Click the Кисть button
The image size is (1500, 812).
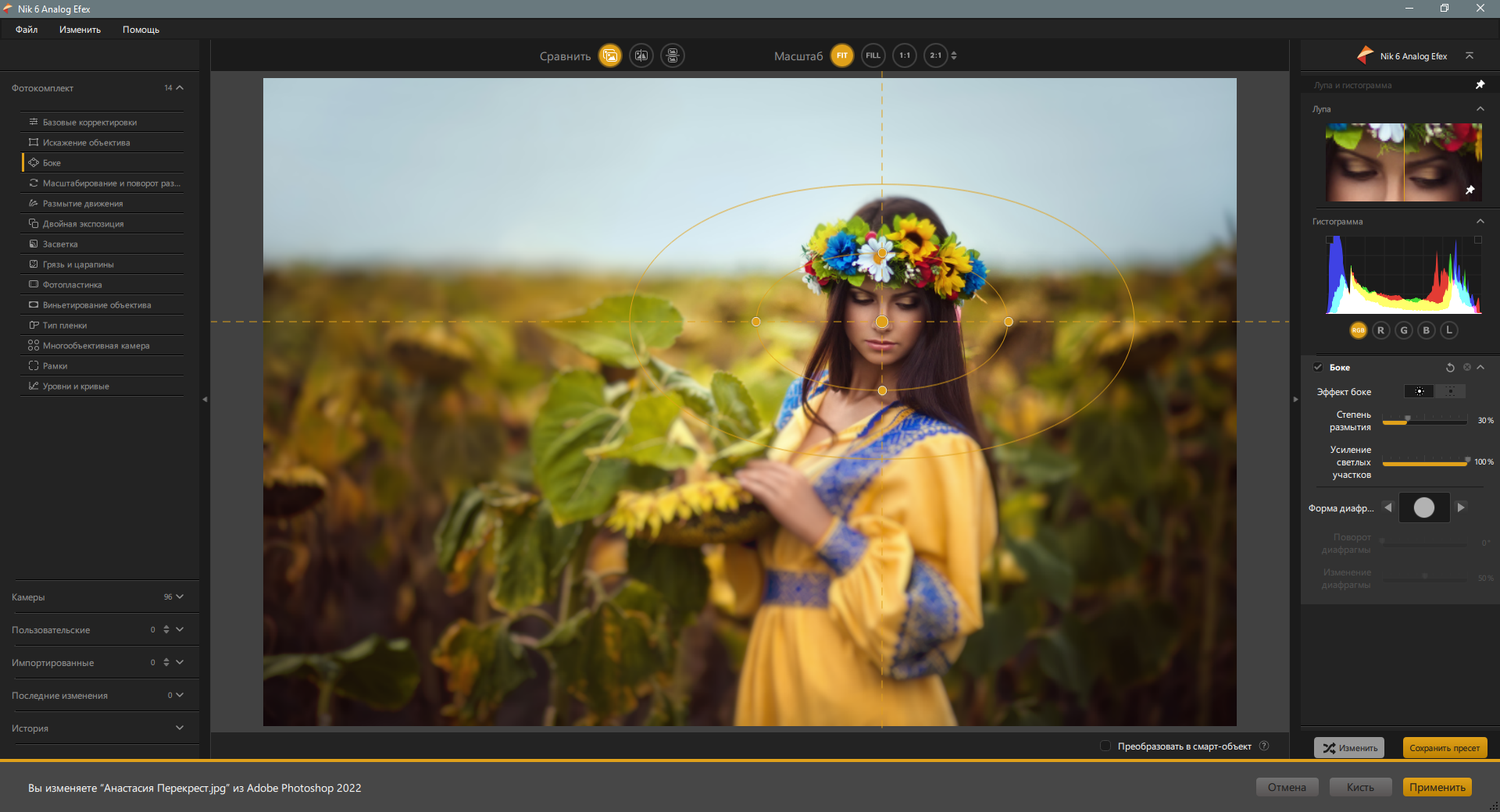coord(1360,787)
